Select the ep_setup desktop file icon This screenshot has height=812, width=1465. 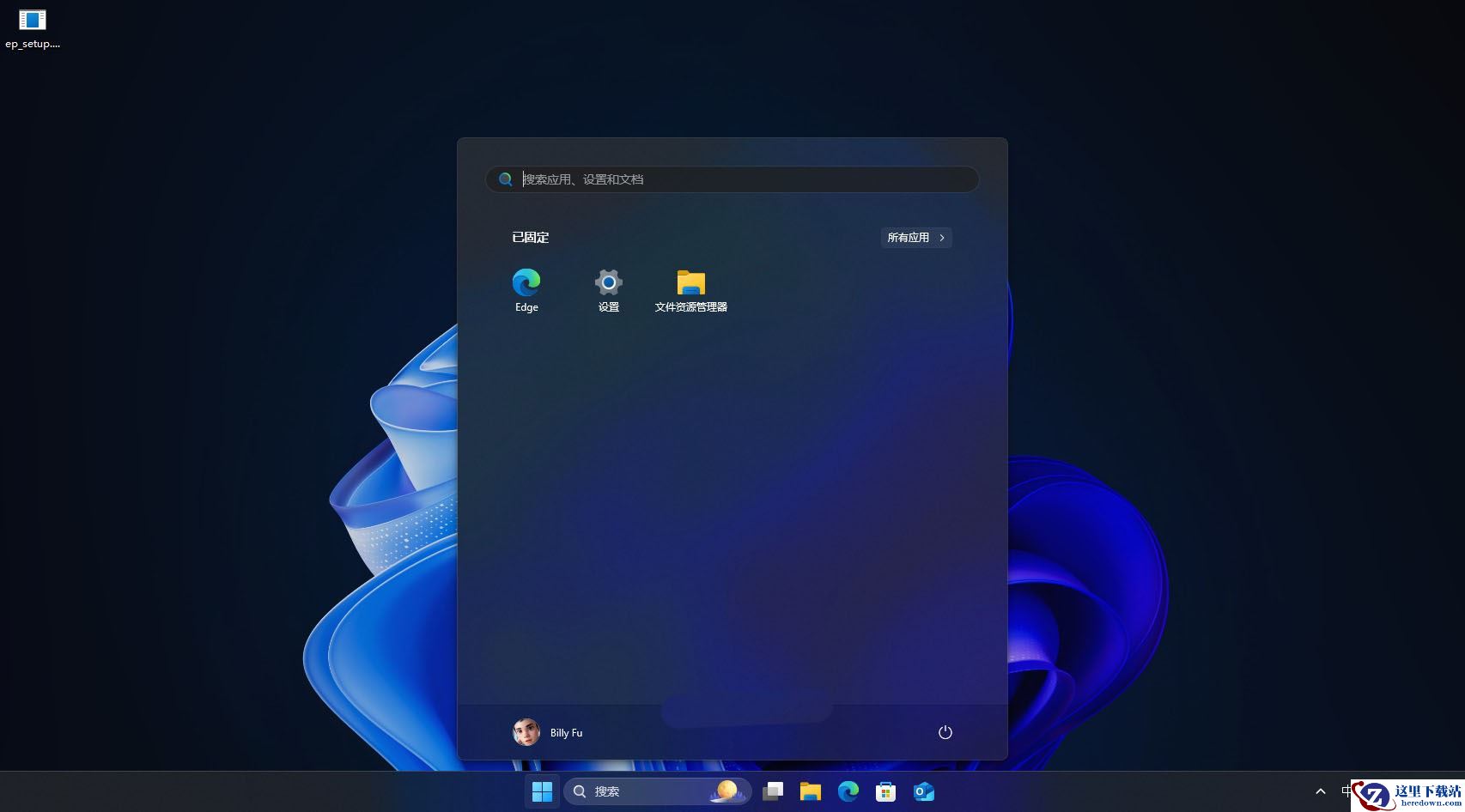tap(33, 28)
